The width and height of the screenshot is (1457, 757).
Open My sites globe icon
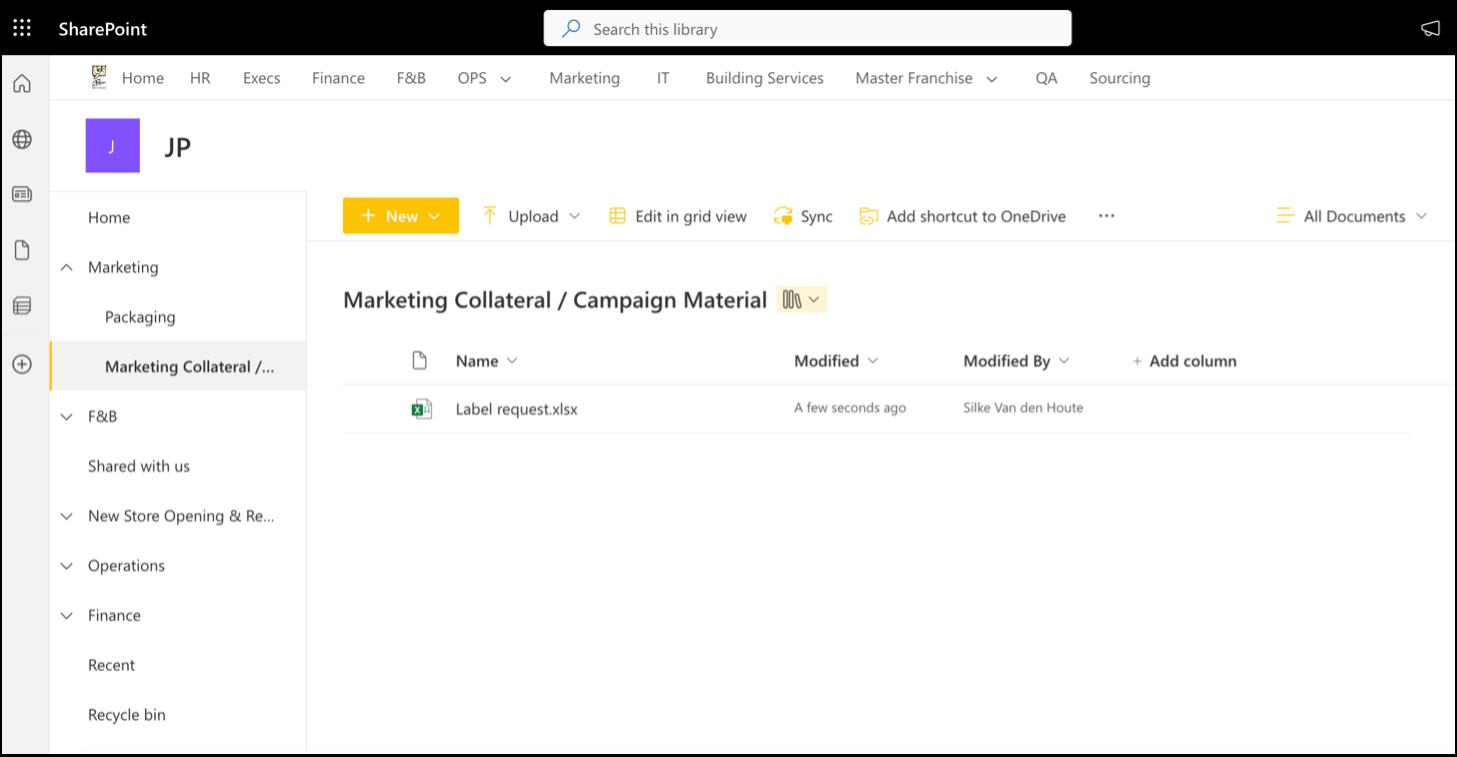pos(21,139)
